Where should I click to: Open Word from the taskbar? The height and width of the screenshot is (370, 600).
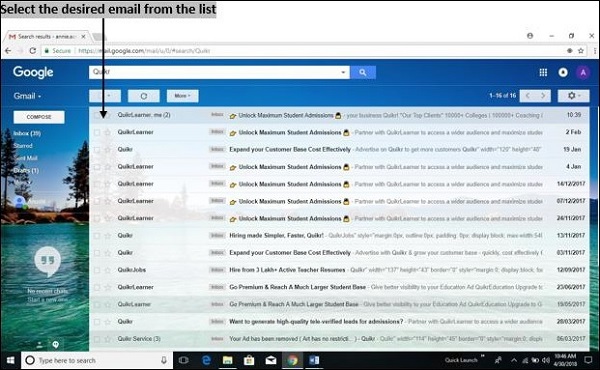coord(314,360)
